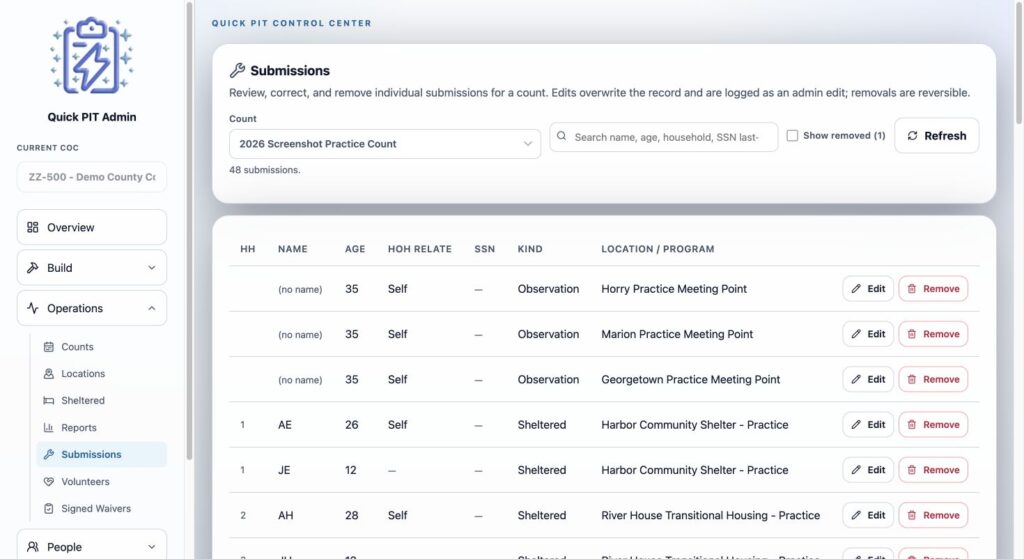Click the Sheltered bed icon
Screen dimensions: 1024x559
tap(48, 400)
